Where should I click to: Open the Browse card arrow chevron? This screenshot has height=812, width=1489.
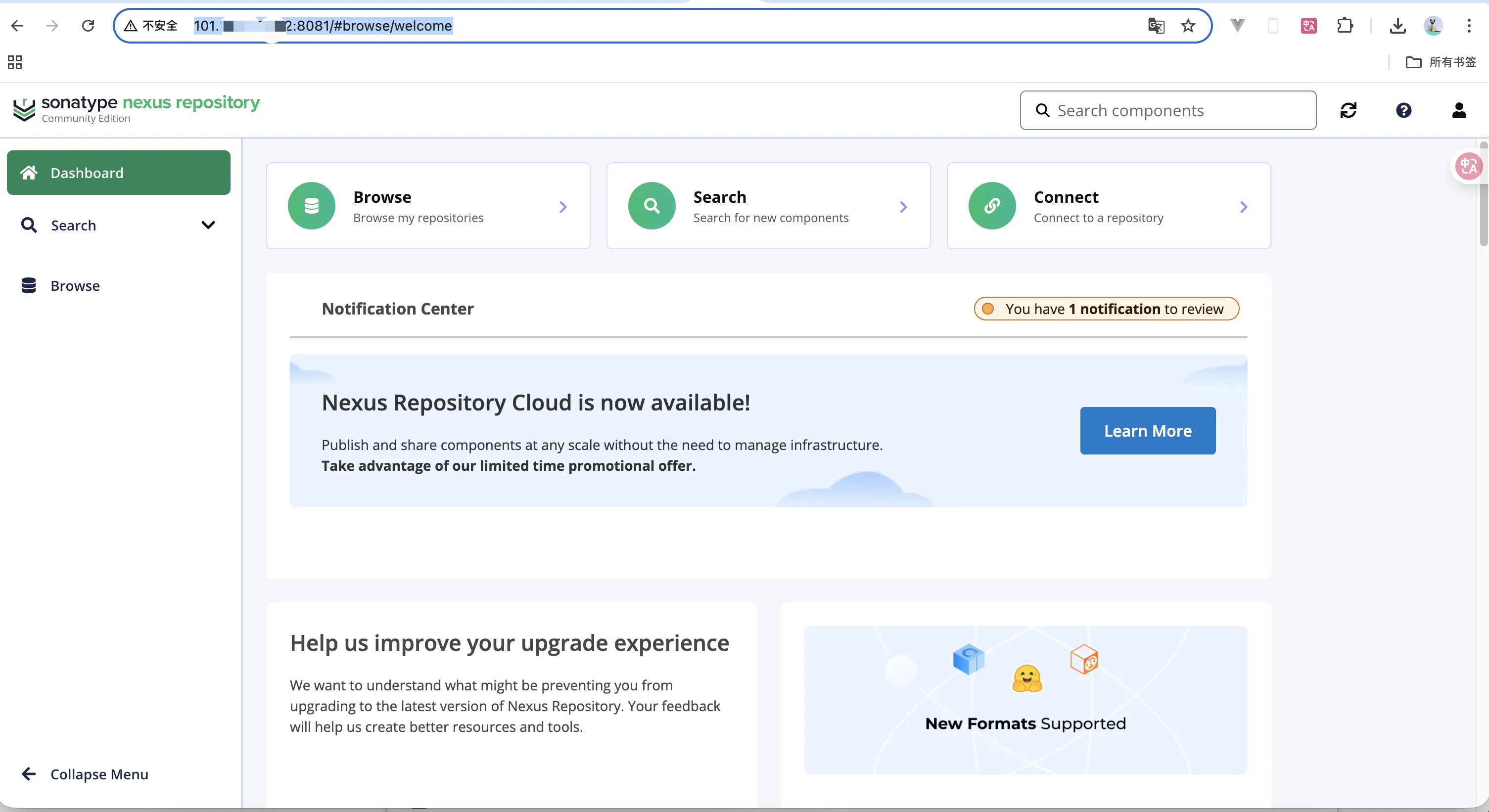click(563, 207)
